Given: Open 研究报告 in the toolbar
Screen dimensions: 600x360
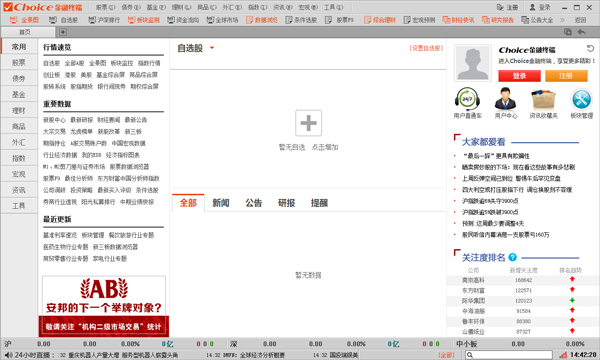Looking at the screenshot, I should [x=498, y=20].
